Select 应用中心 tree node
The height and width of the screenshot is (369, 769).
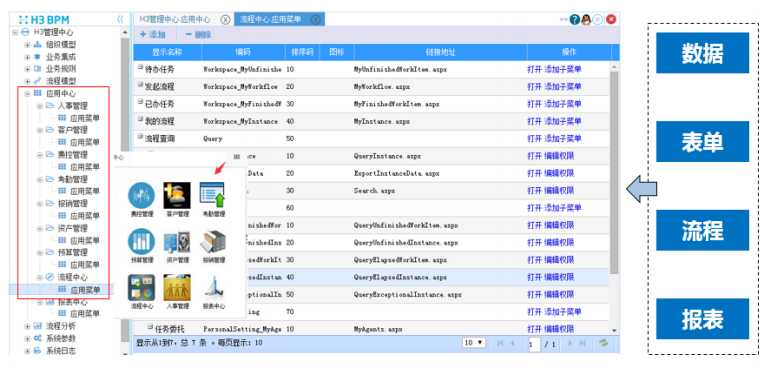point(61,94)
